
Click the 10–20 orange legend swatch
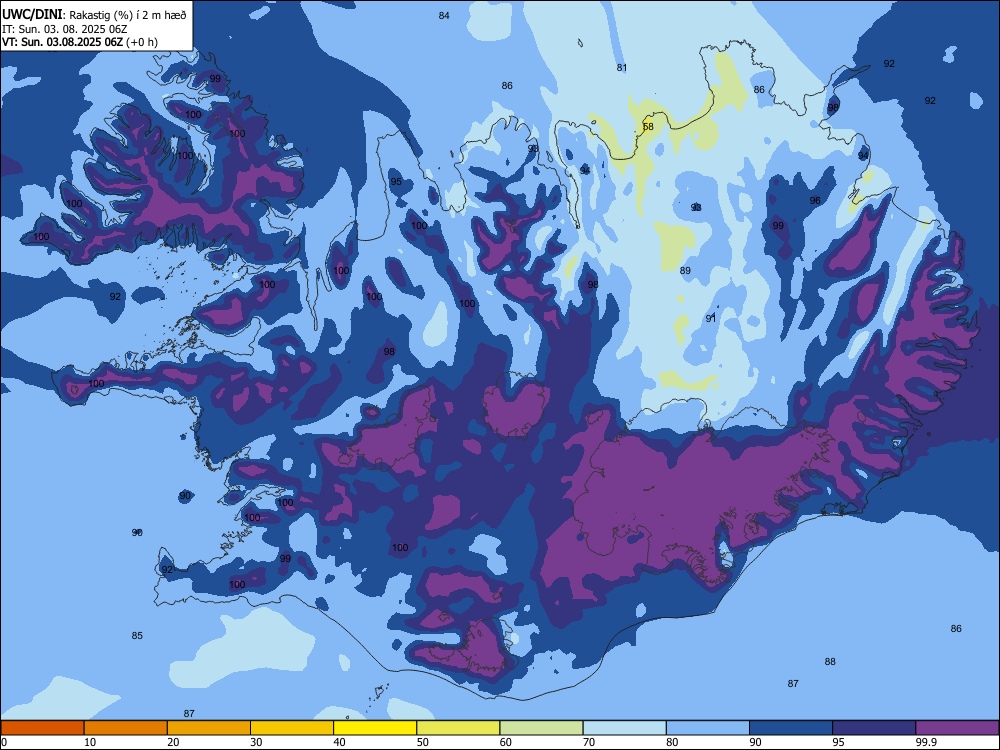[x=126, y=728]
